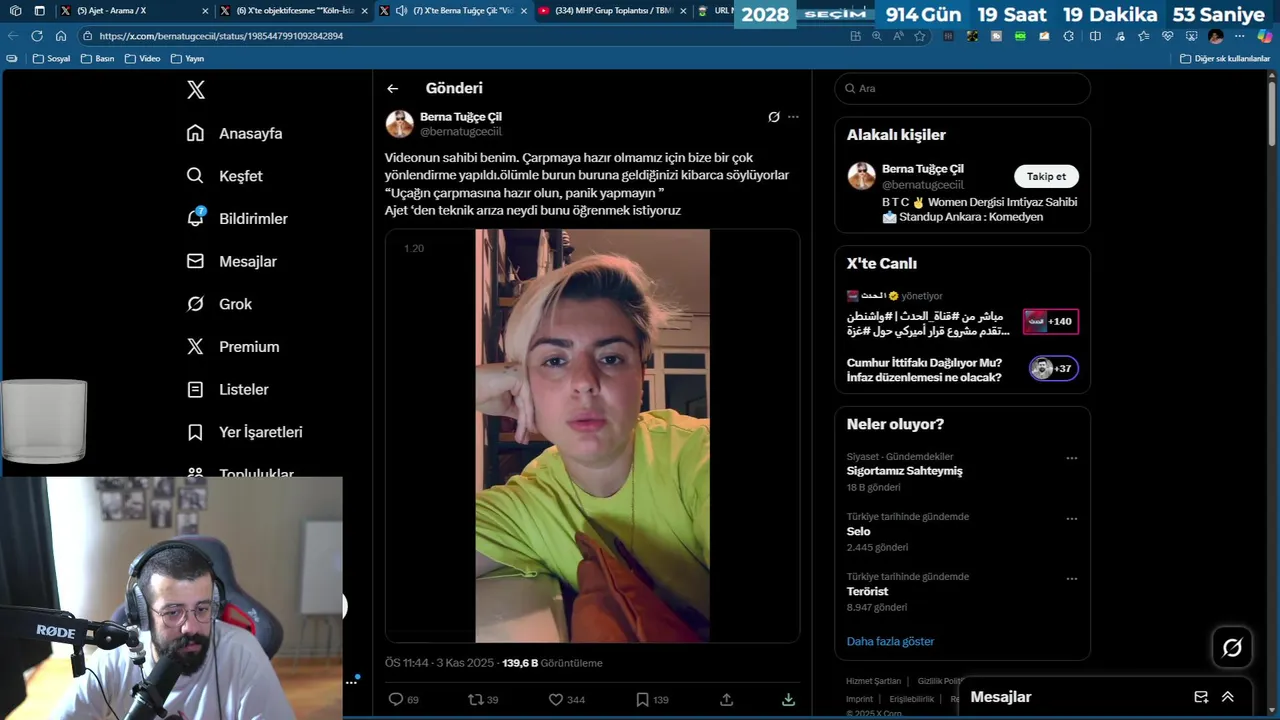Open Mesajlar in the sidebar

[x=232, y=261]
